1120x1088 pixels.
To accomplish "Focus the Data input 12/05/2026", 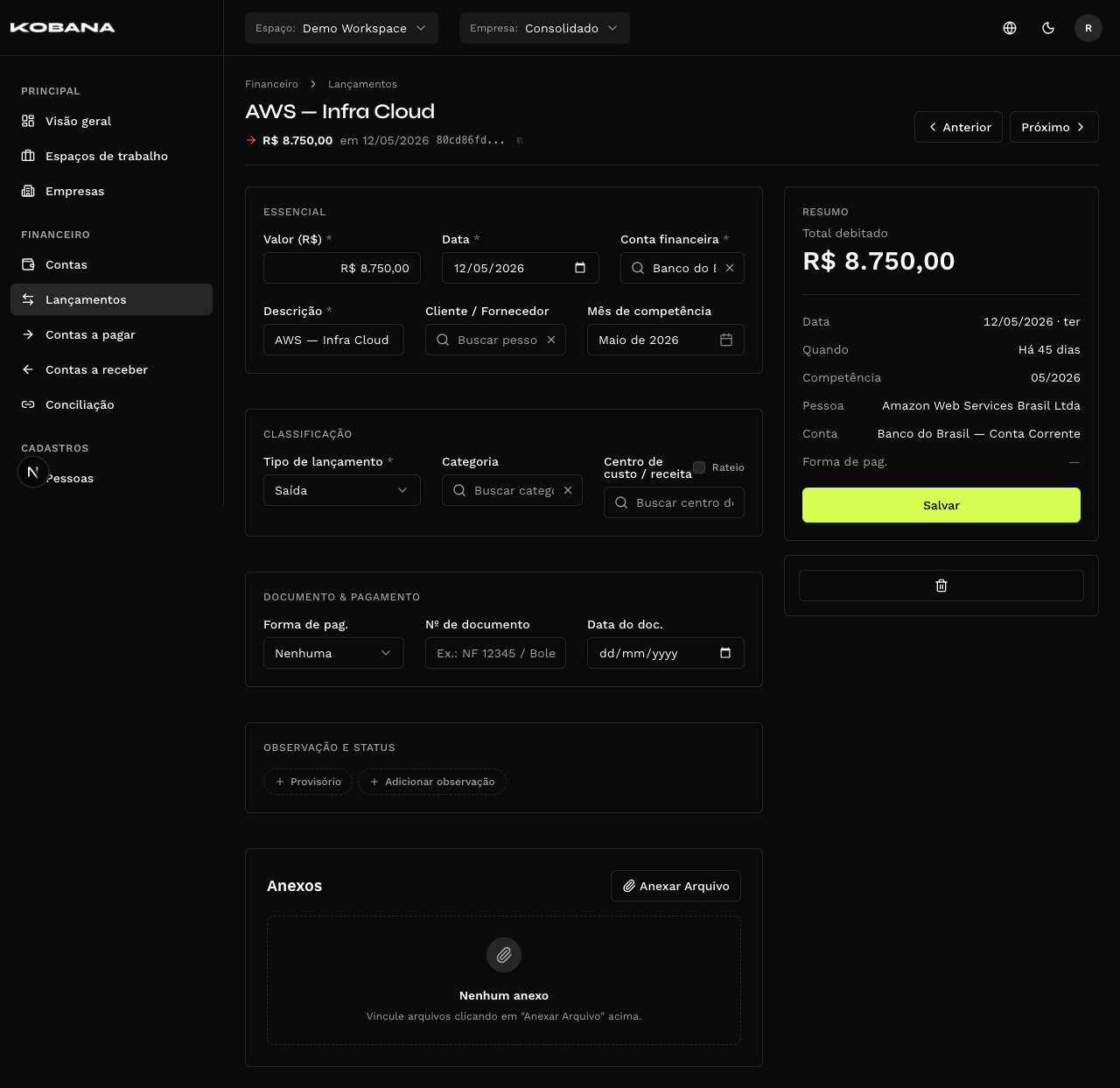I will pos(521,268).
